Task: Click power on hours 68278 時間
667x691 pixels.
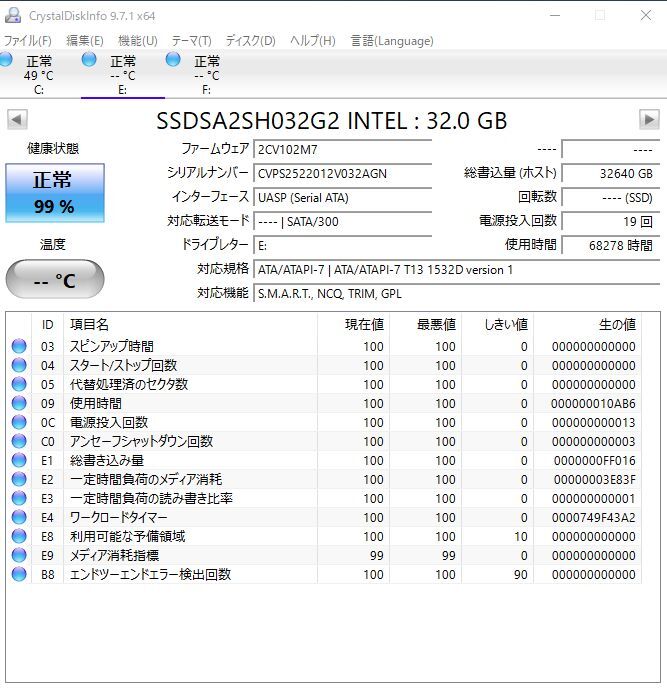Action: (611, 245)
